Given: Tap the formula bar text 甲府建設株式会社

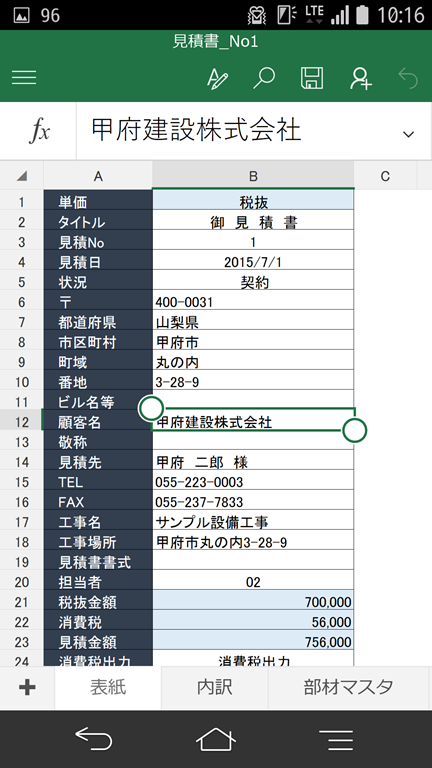Looking at the screenshot, I should point(196,131).
